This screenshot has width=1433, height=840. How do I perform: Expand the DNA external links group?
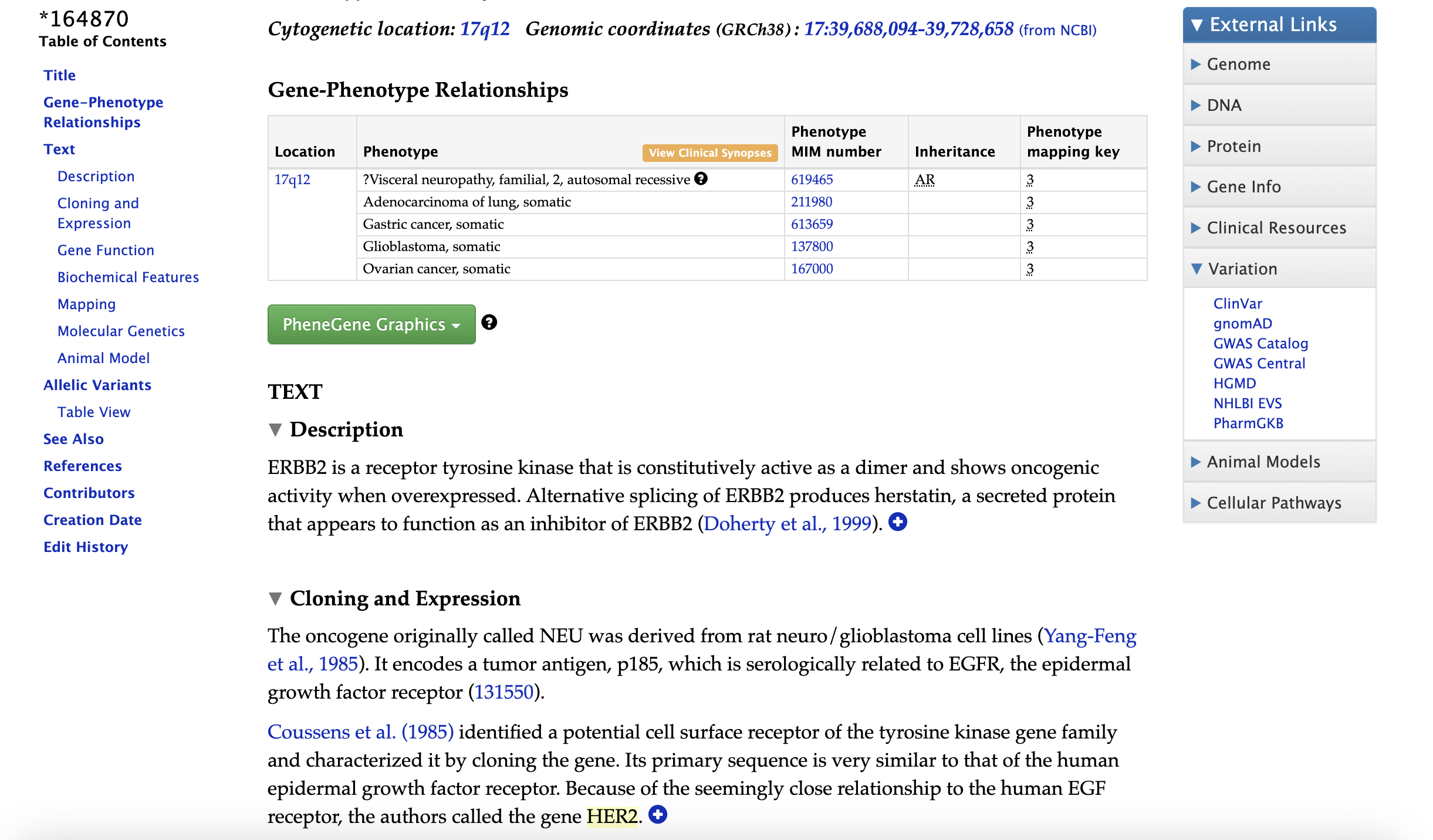click(x=1279, y=105)
